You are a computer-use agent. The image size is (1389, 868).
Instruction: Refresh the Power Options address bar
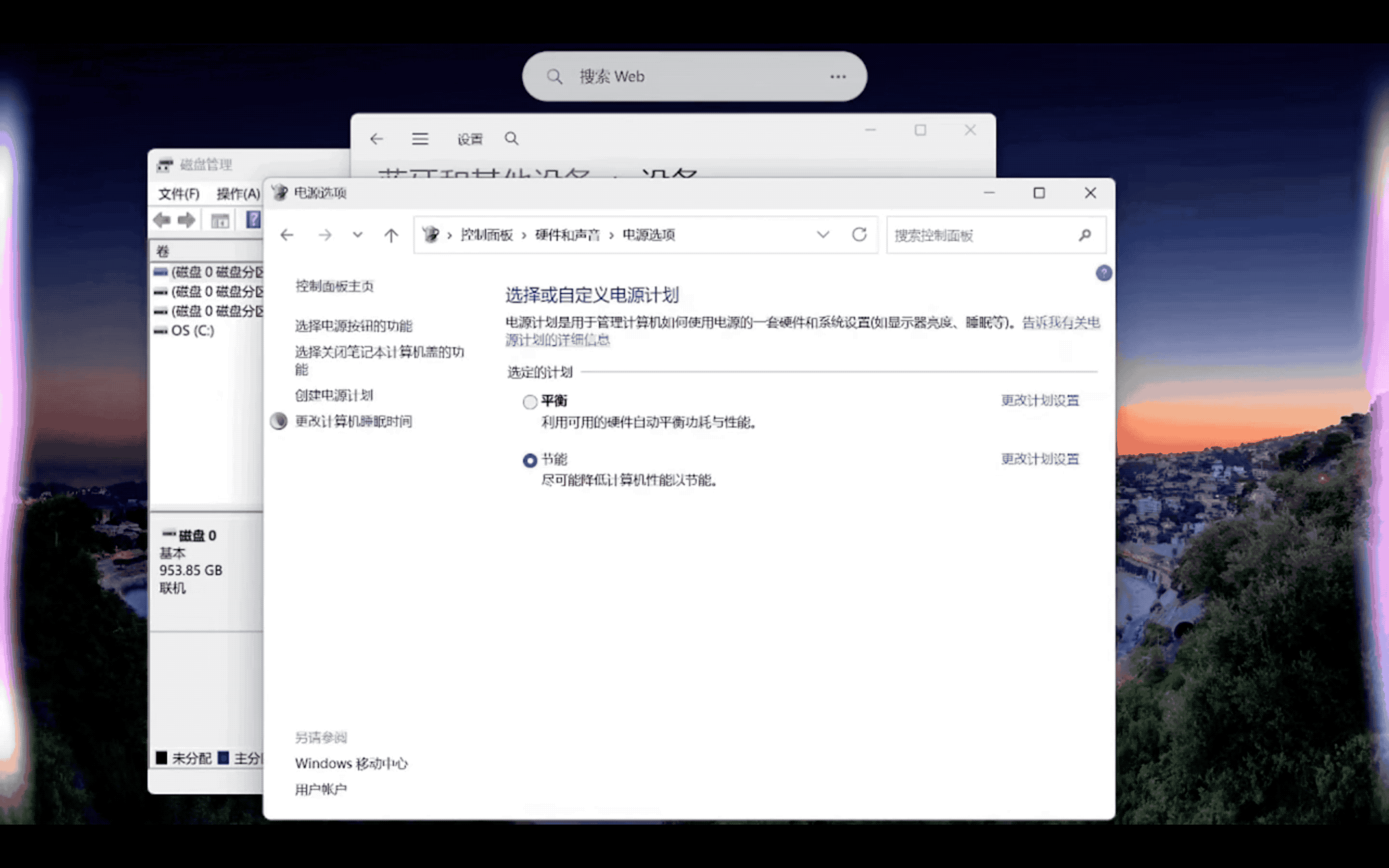click(858, 234)
